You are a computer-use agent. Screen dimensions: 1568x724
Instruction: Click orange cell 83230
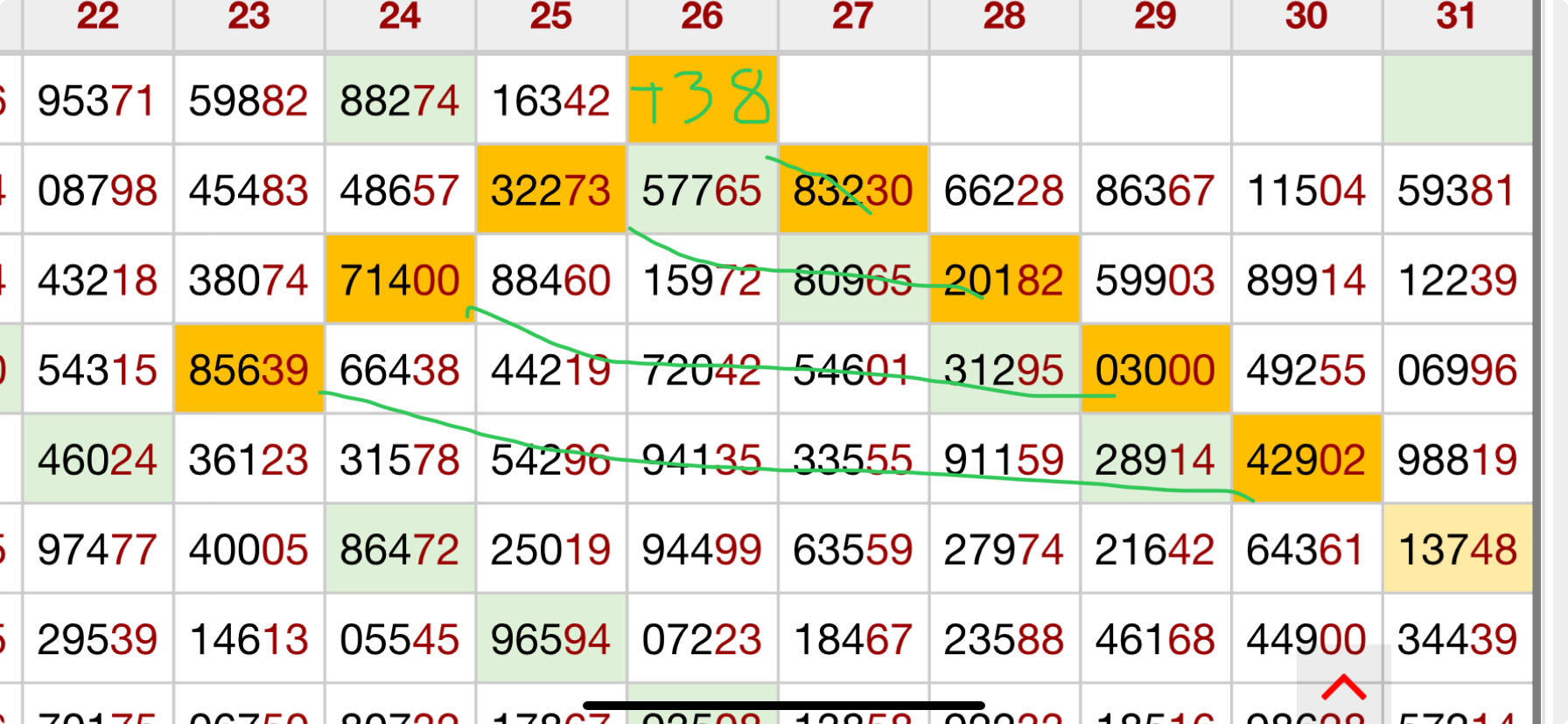[x=852, y=191]
